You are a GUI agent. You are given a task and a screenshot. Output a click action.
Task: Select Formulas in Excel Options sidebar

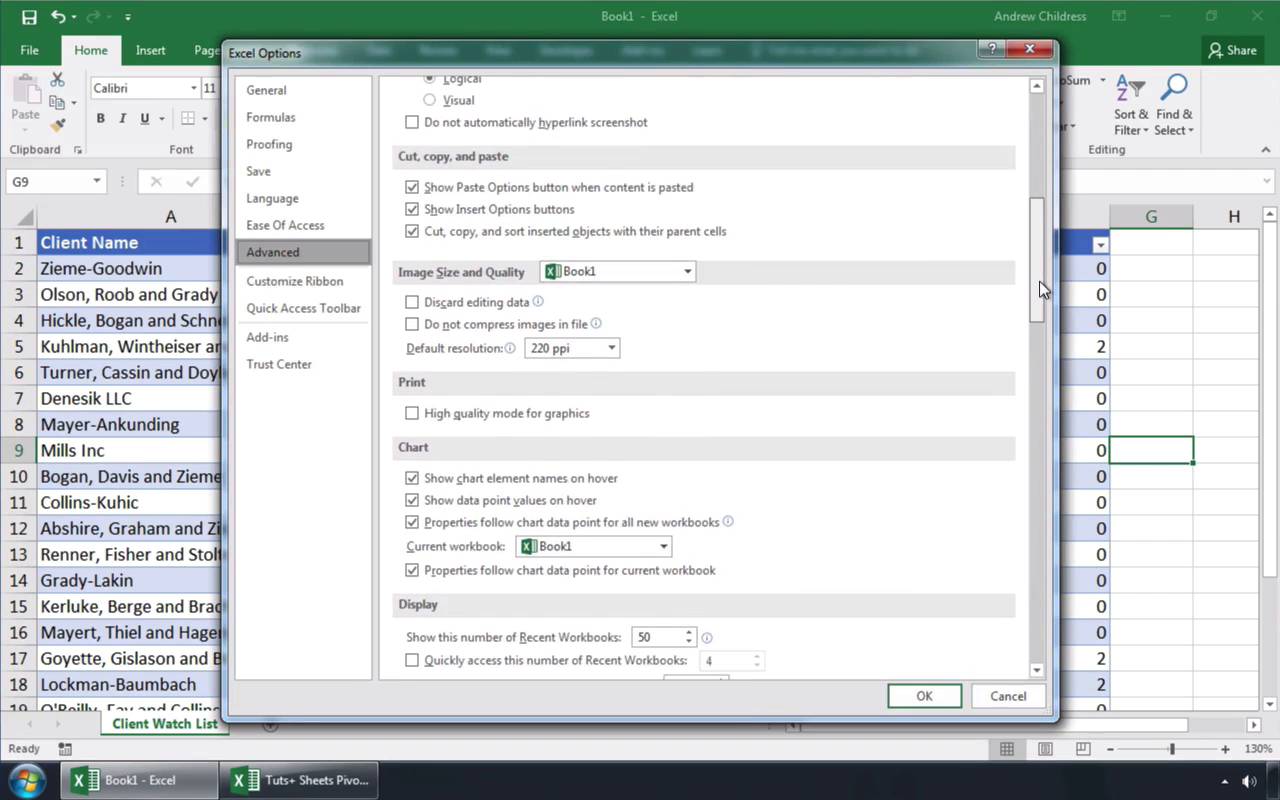tap(271, 117)
